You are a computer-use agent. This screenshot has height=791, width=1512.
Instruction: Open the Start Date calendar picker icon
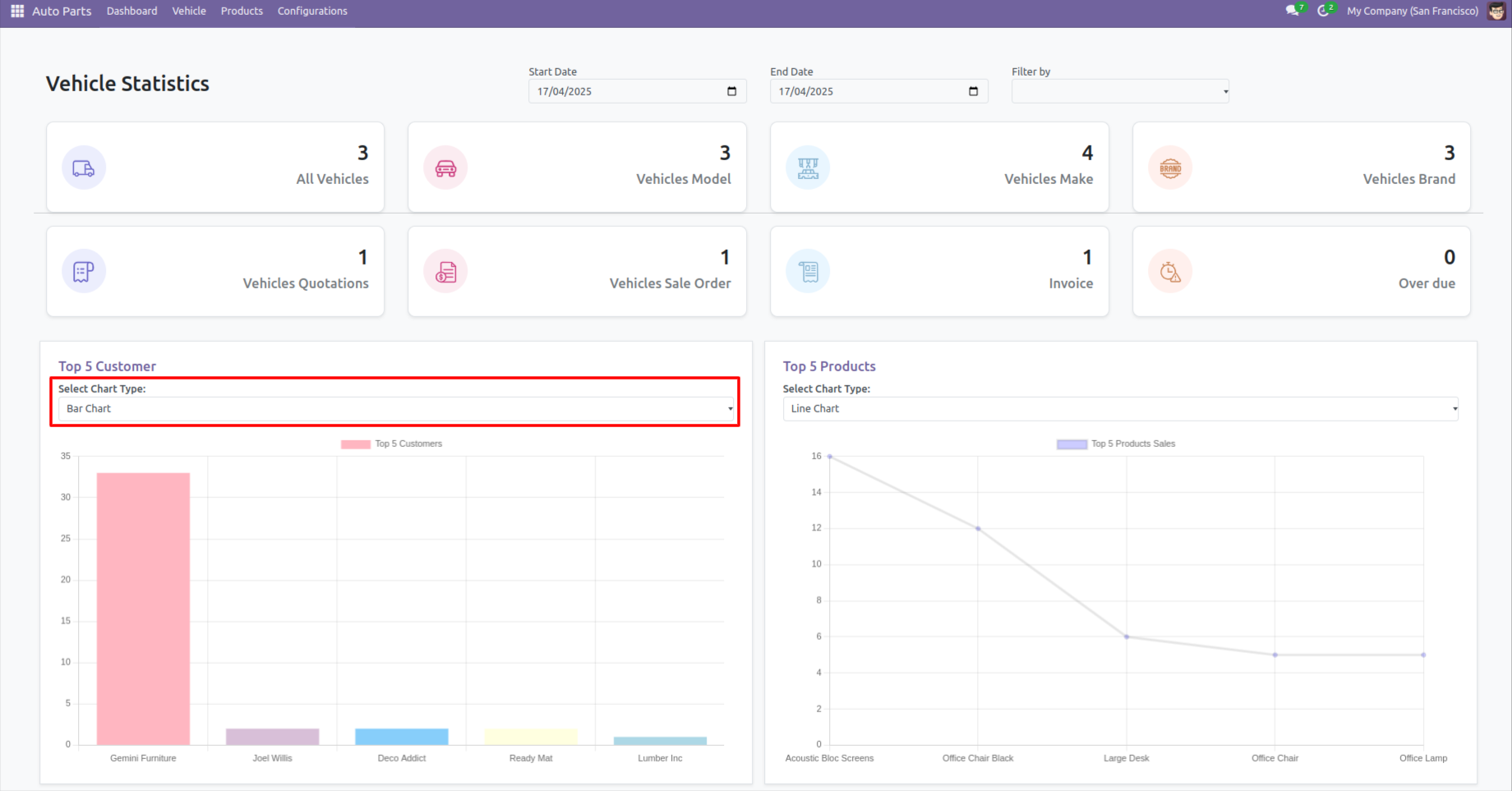[731, 91]
